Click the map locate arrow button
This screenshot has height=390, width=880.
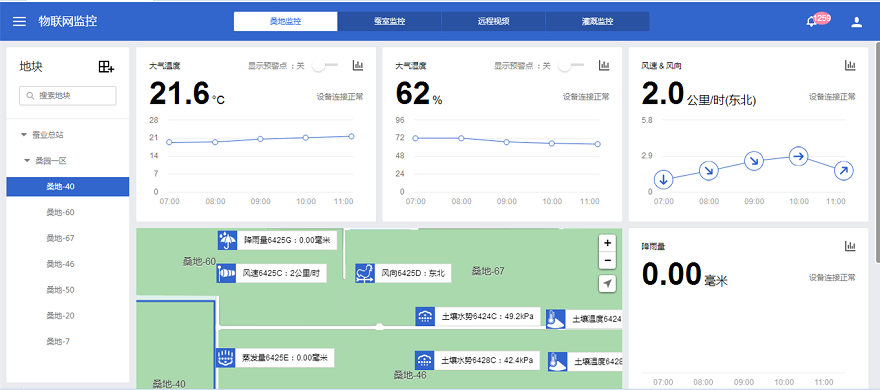point(607,284)
